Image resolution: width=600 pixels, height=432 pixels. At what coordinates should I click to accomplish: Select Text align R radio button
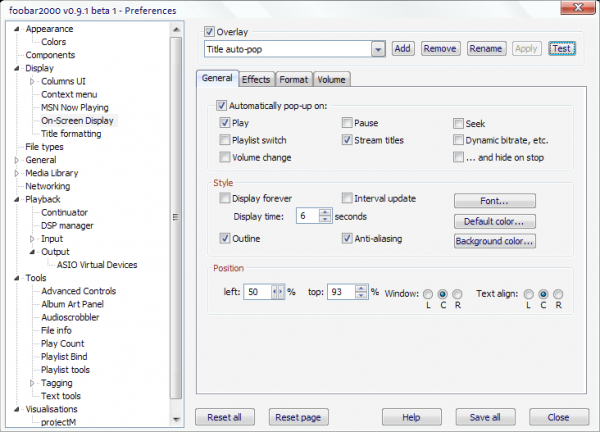point(558,293)
